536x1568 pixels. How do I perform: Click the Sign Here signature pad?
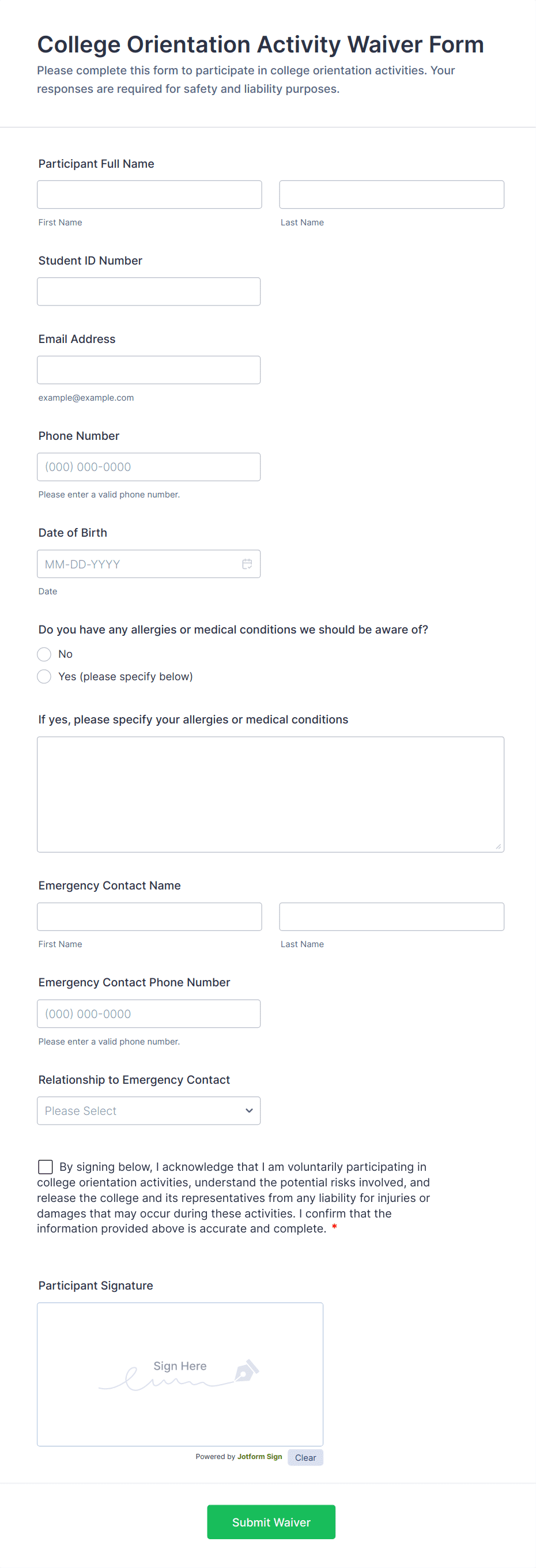point(180,1374)
